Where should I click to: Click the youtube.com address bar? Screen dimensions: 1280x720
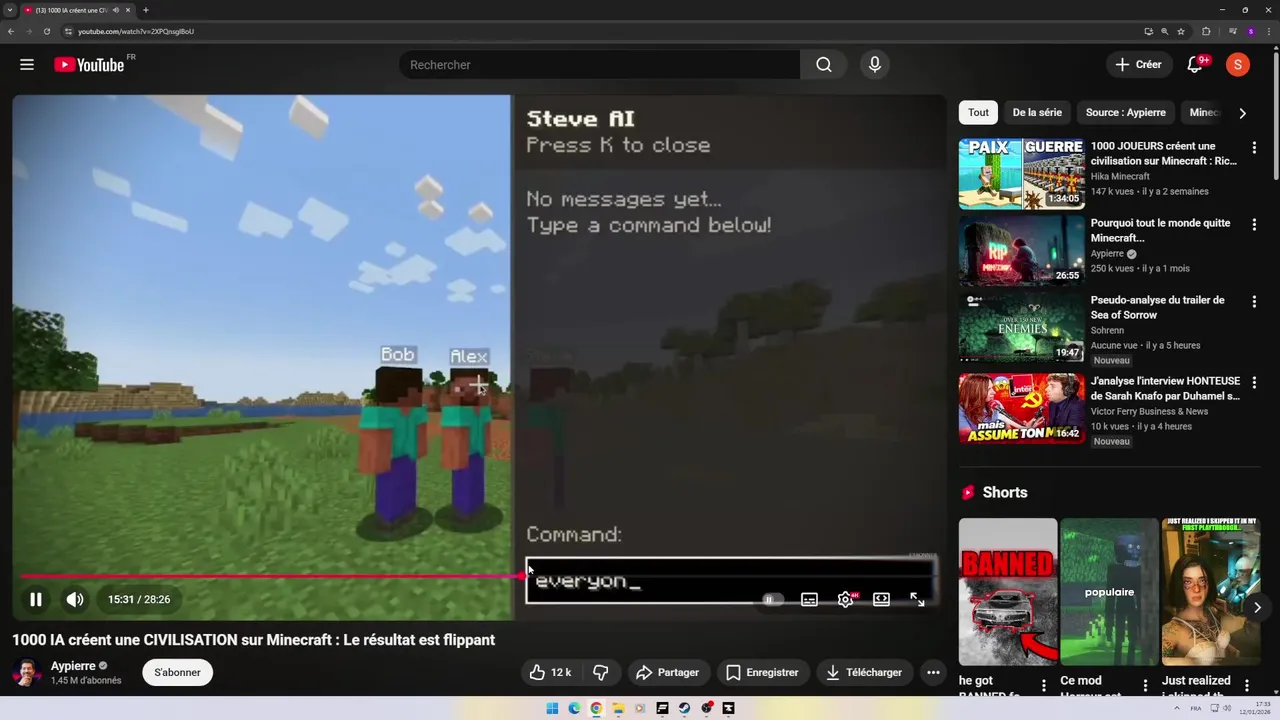(600, 31)
